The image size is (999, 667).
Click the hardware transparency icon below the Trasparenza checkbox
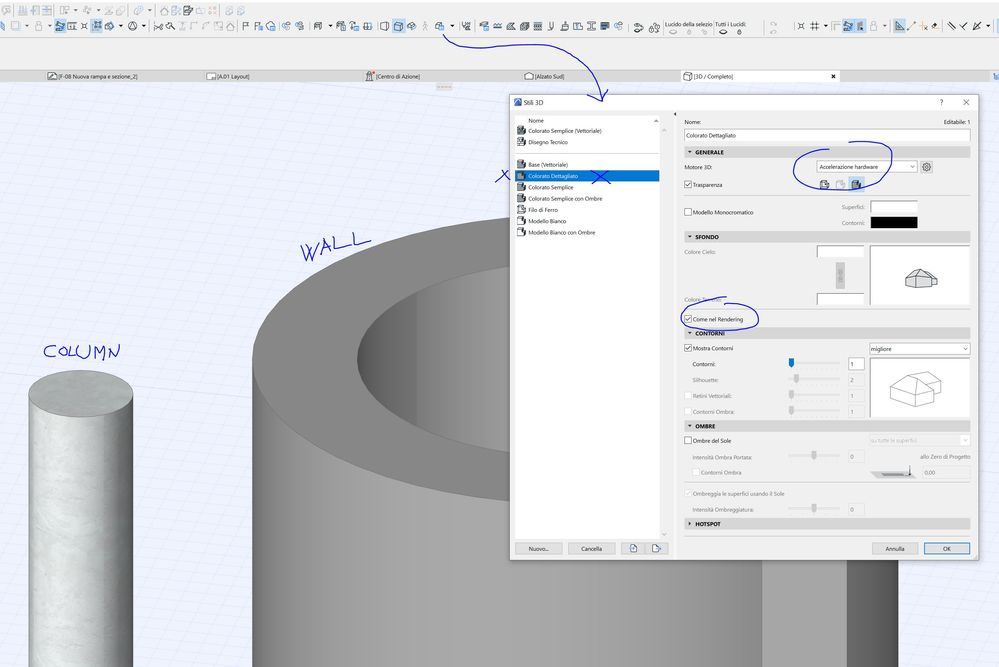(855, 184)
